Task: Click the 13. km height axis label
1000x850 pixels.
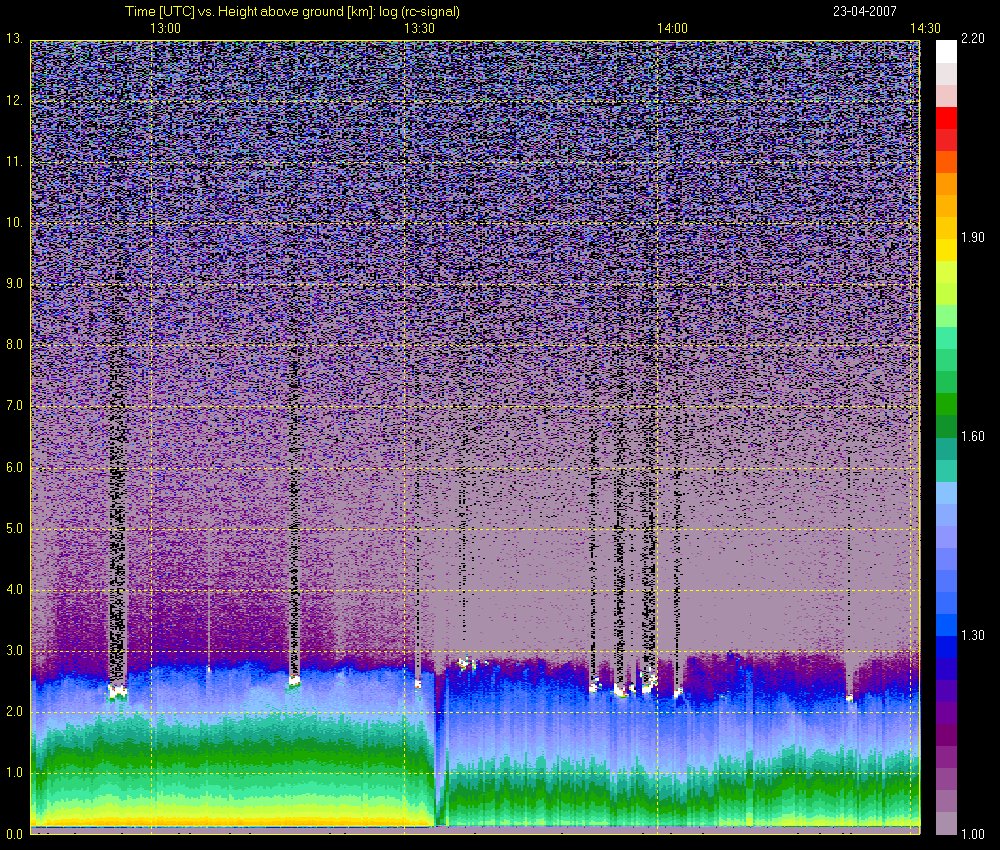Action: [x=14, y=39]
